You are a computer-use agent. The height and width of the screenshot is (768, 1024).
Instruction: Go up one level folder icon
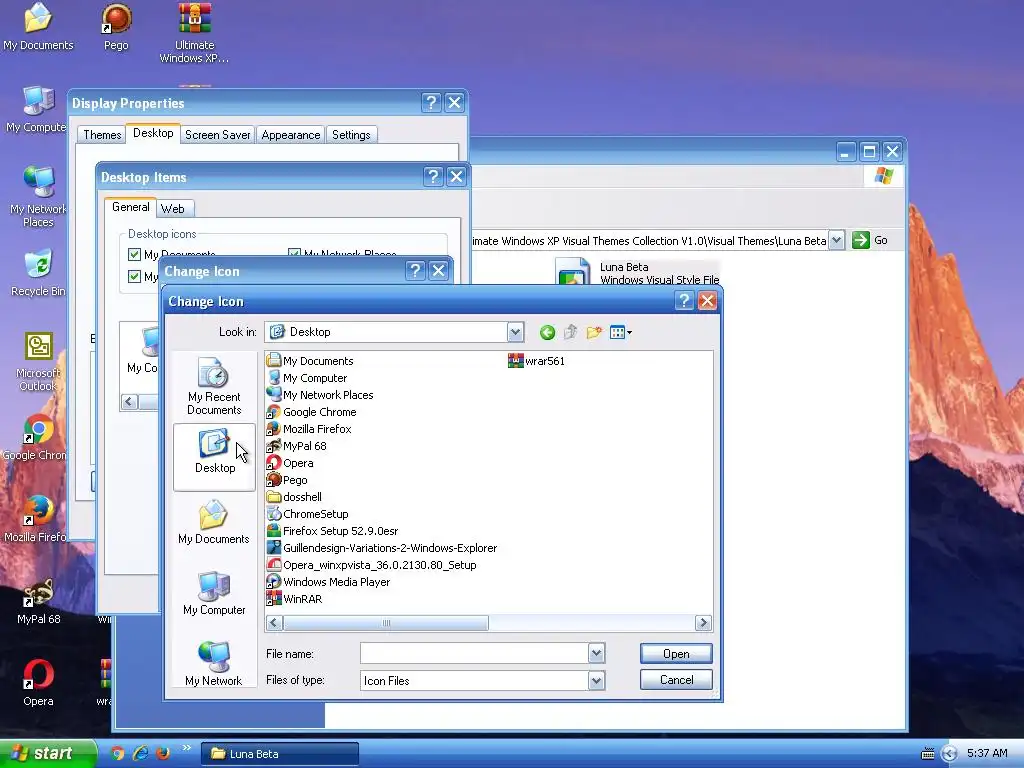tap(571, 332)
